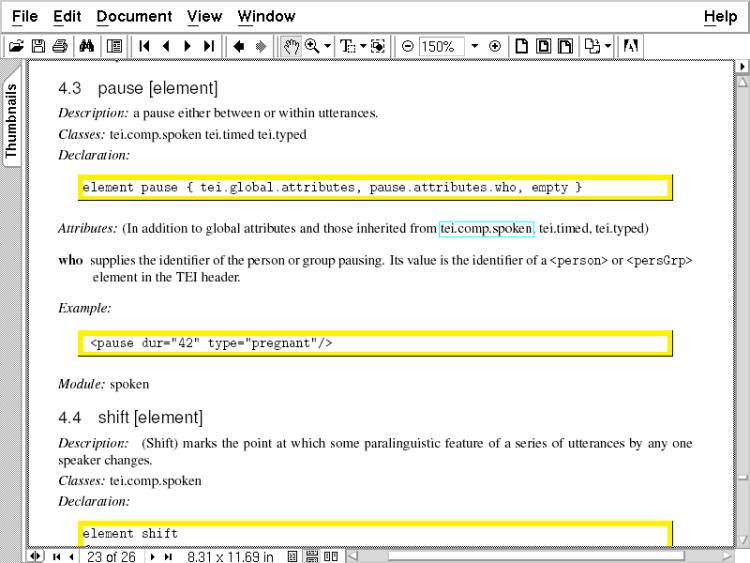Image resolution: width=750 pixels, height=563 pixels.
Task: Toggle the navigation pane toolbar button
Action: click(x=114, y=46)
